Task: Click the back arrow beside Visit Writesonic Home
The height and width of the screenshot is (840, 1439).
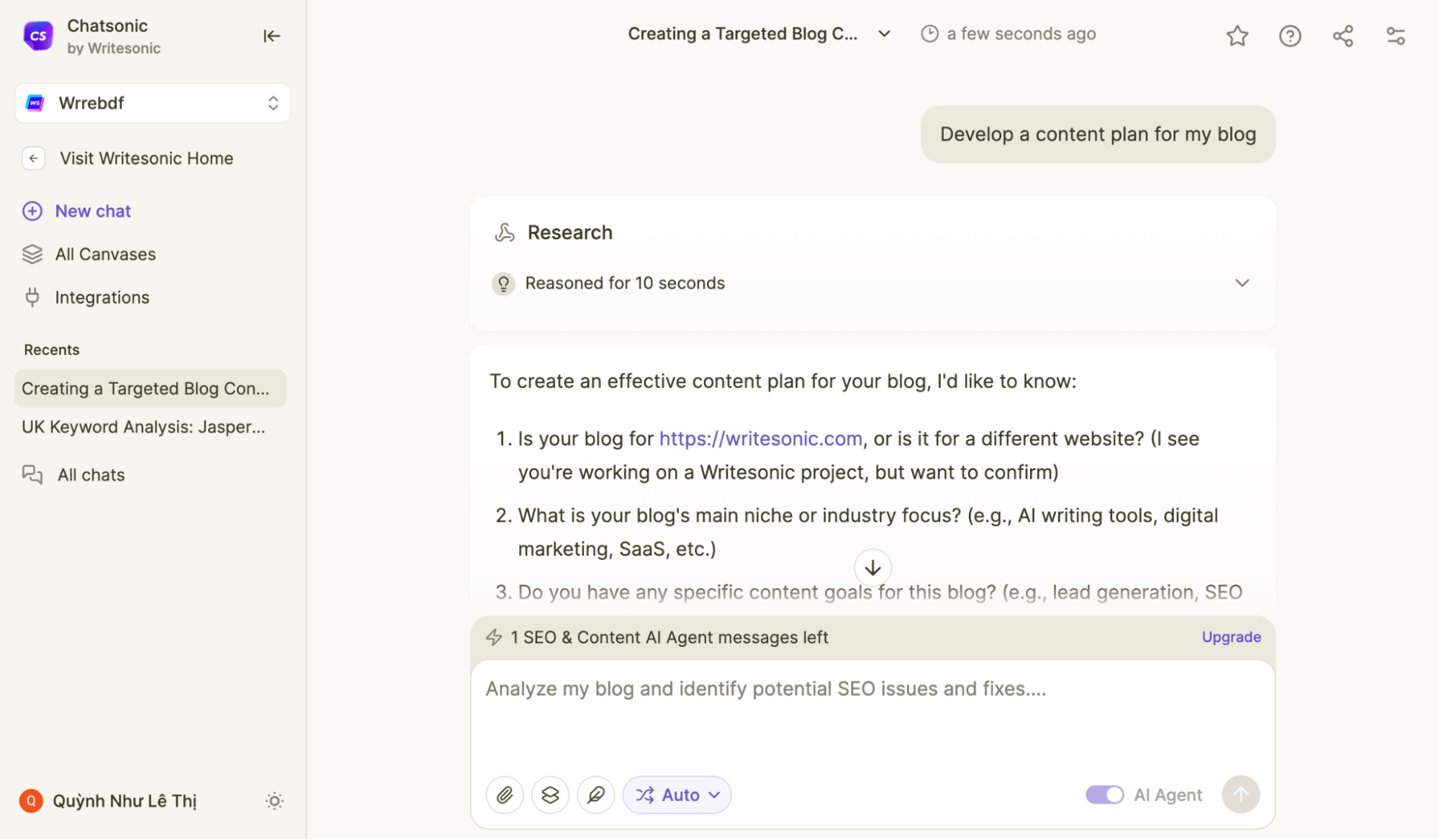Action: point(33,158)
